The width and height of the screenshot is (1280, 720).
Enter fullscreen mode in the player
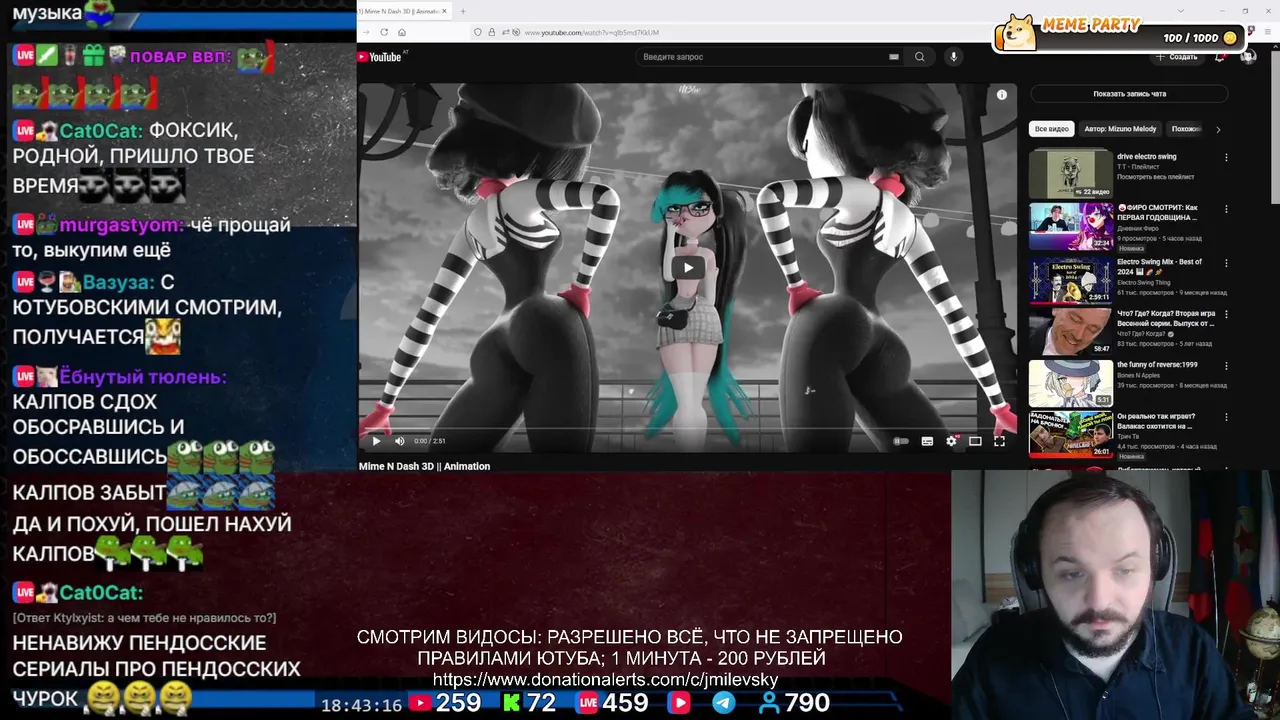pyautogui.click(x=999, y=441)
